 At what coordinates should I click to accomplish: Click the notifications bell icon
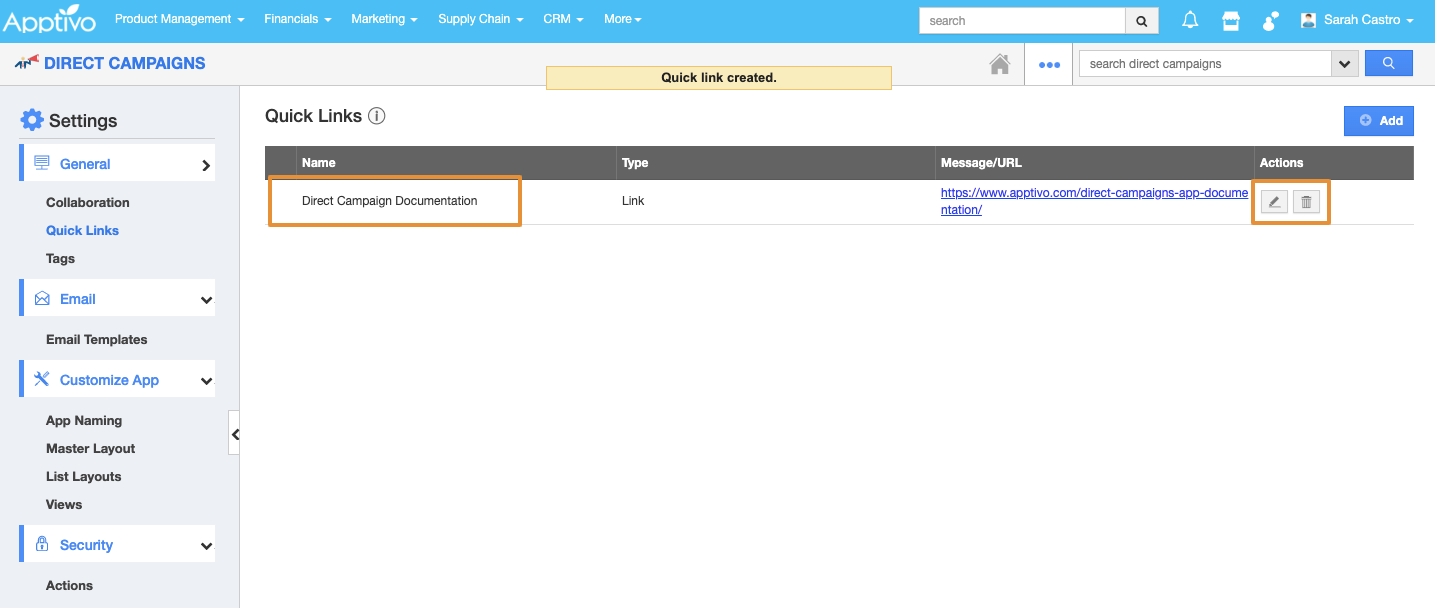(x=1190, y=20)
